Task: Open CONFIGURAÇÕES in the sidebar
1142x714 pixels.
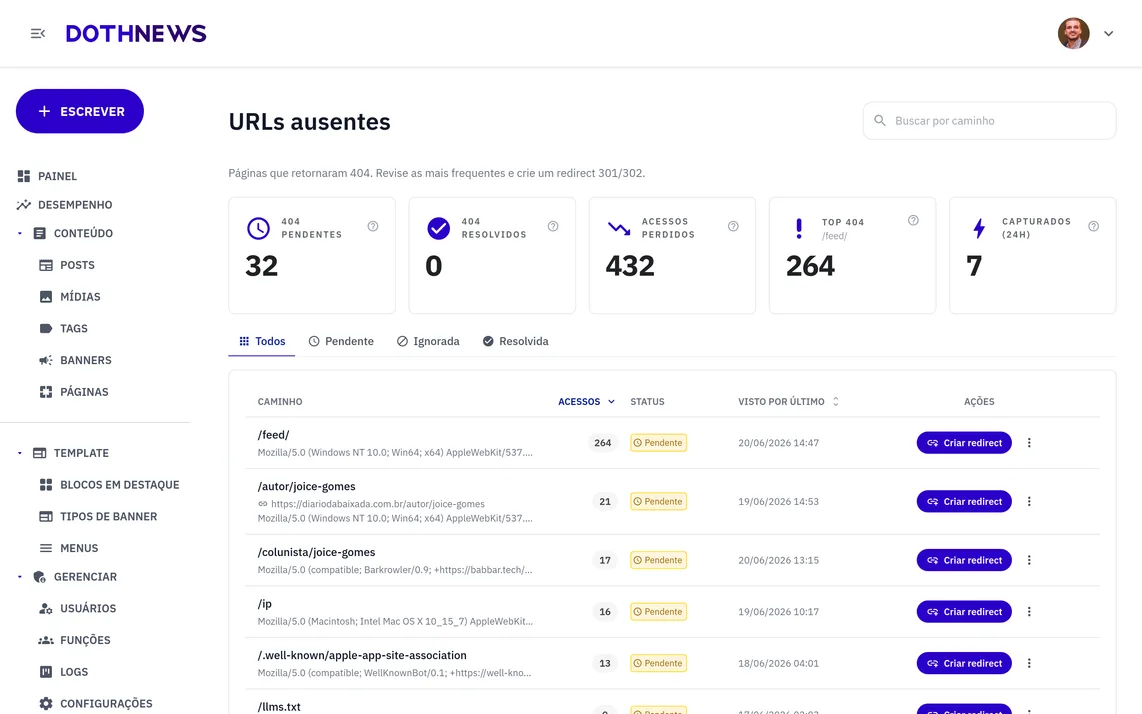Action: (95, 704)
